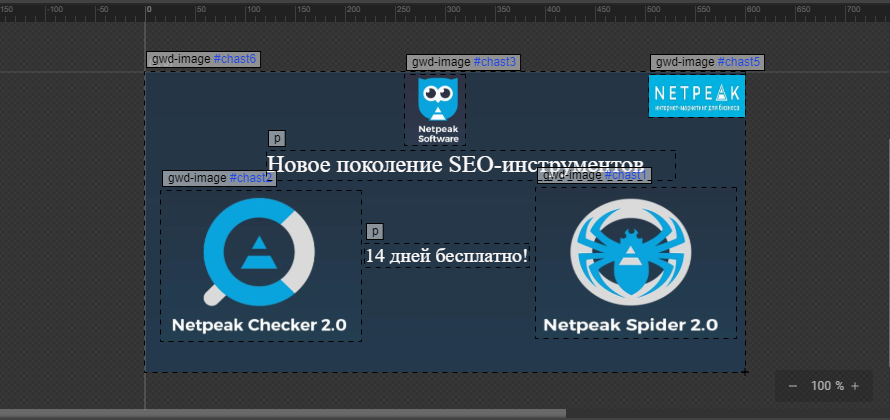The height and width of the screenshot is (420, 890).
Task: Select the Netpeak Spider 2.0 image
Action: [636, 263]
